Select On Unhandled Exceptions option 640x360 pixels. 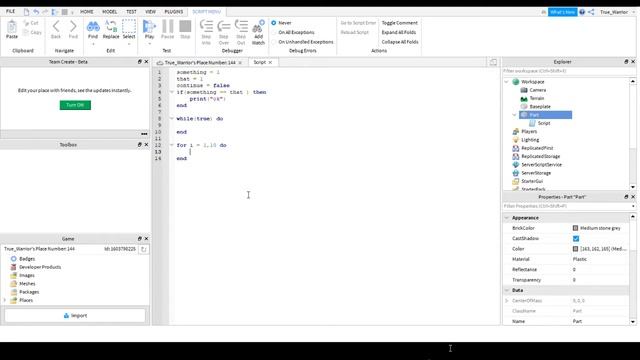(x=274, y=42)
